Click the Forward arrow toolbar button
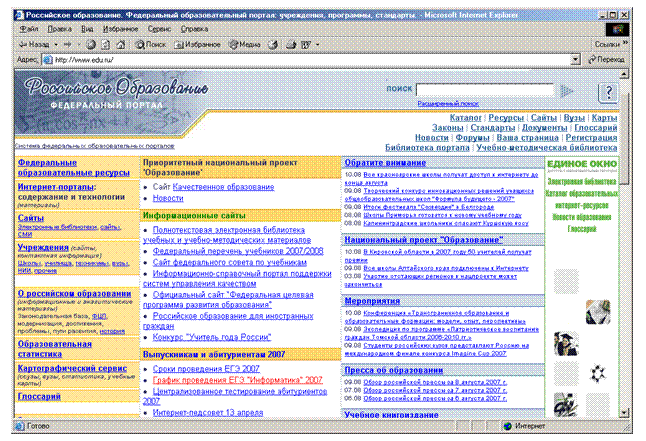 (68, 45)
